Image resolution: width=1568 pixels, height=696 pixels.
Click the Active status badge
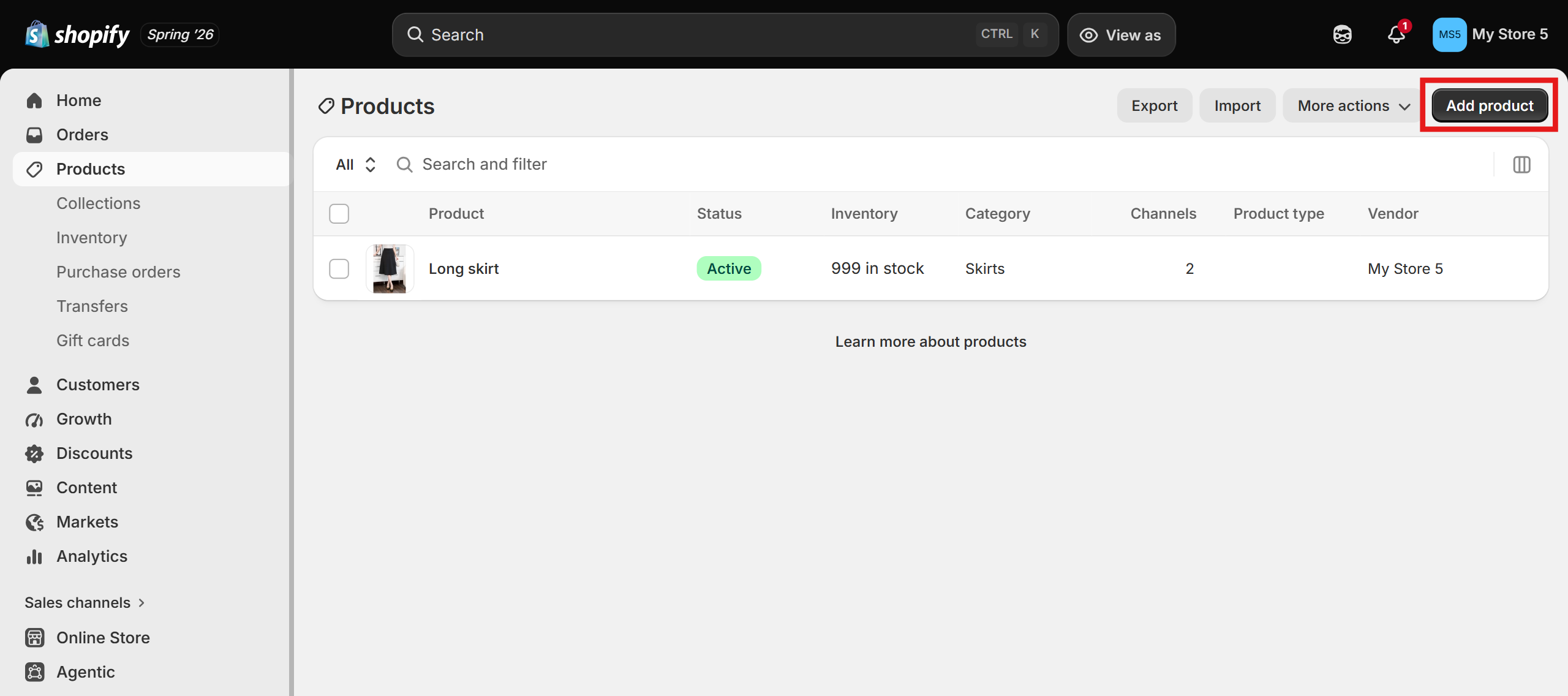(729, 268)
